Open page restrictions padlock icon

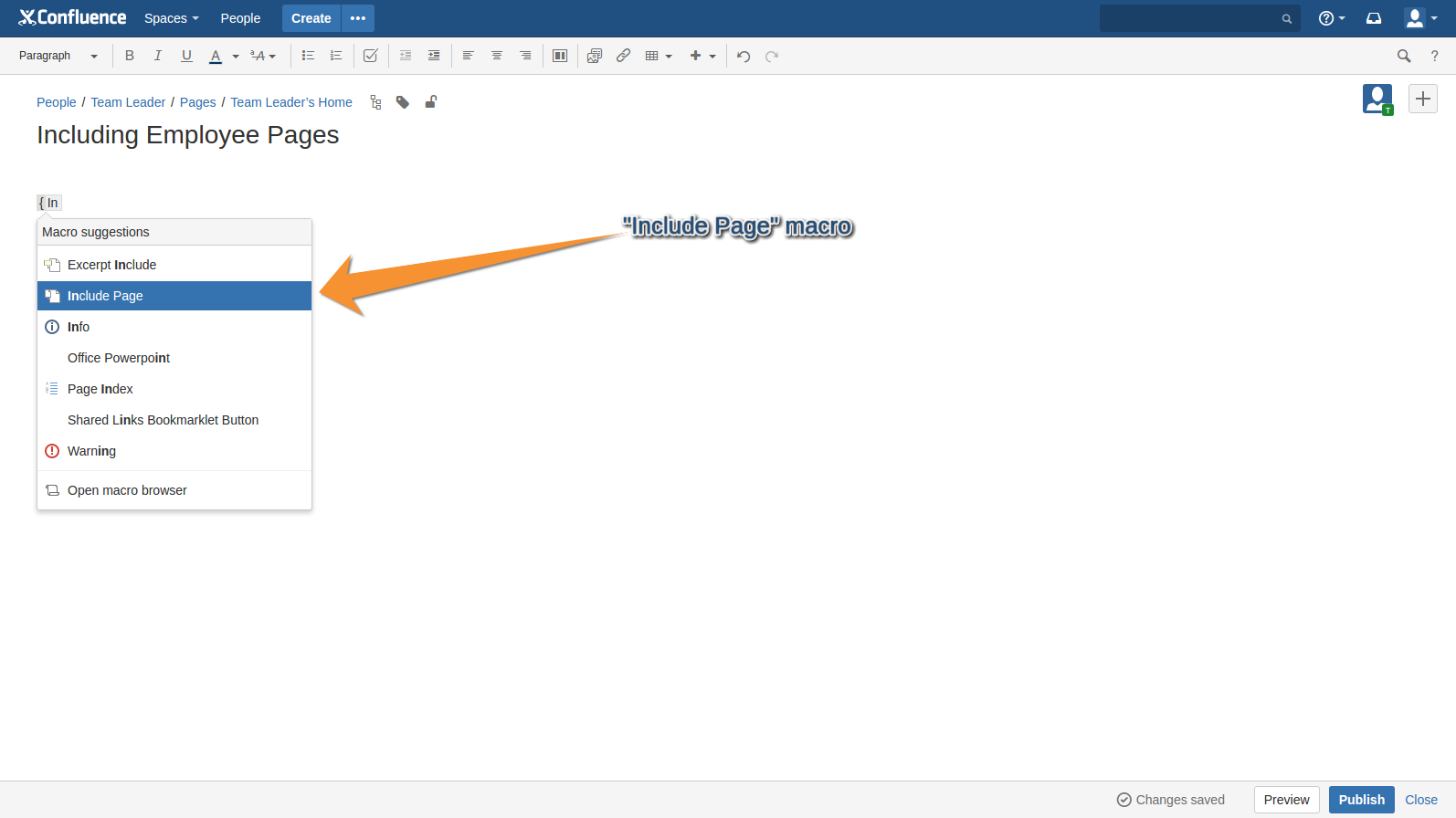(430, 102)
